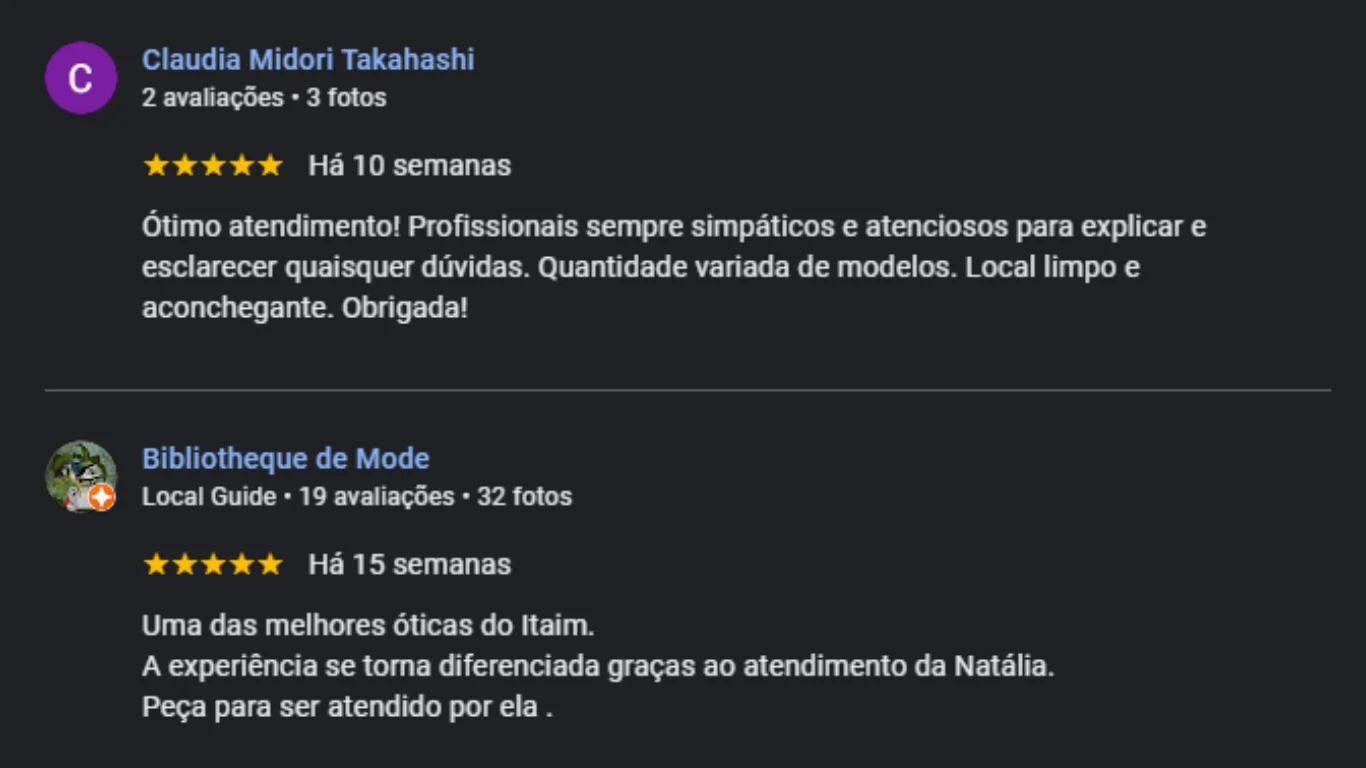Select fifth star of Bibliotheque de Mode's rating
Viewport: 1366px width, 768px height.
(x=270, y=565)
